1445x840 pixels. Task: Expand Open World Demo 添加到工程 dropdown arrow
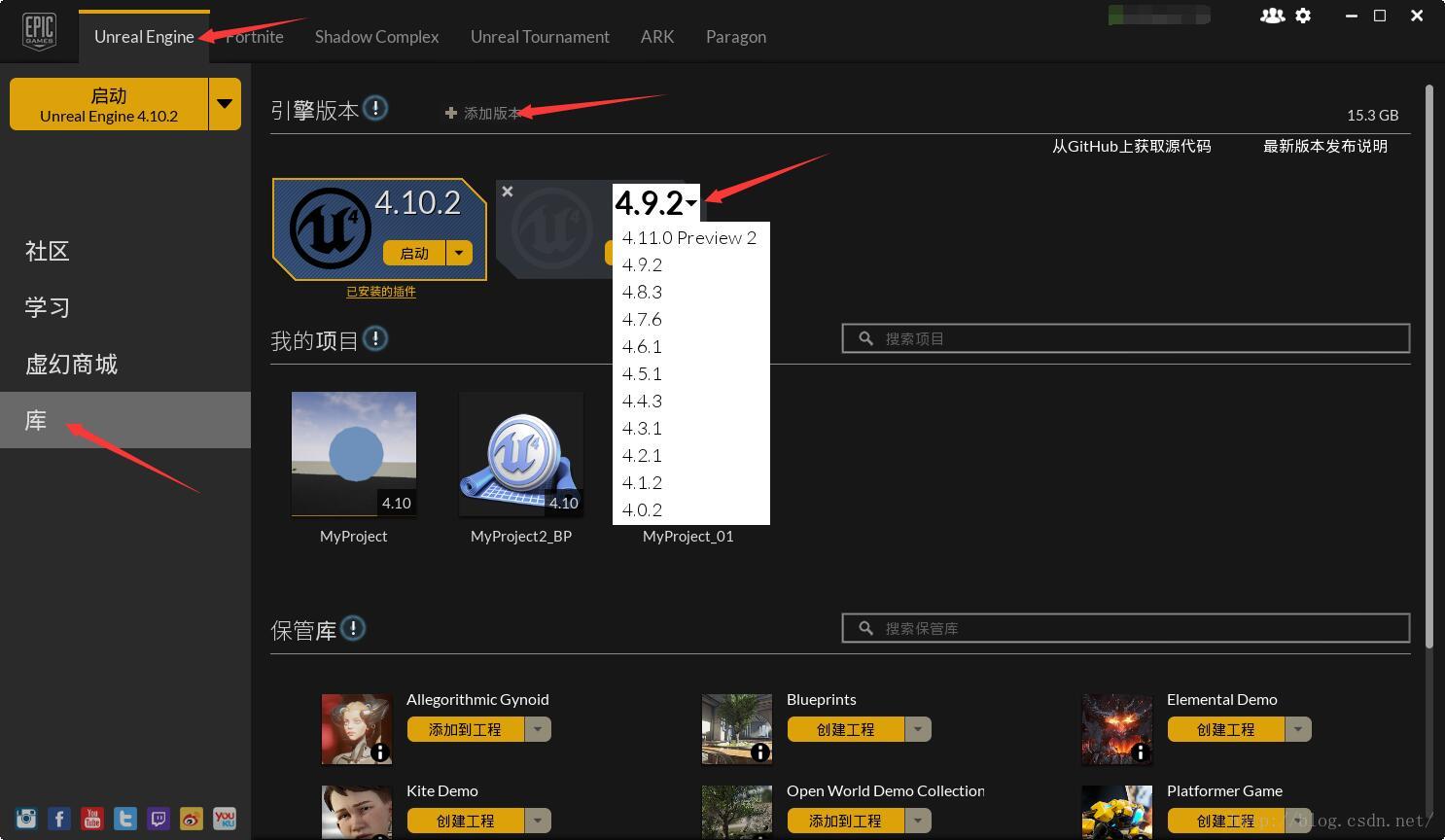(x=918, y=821)
